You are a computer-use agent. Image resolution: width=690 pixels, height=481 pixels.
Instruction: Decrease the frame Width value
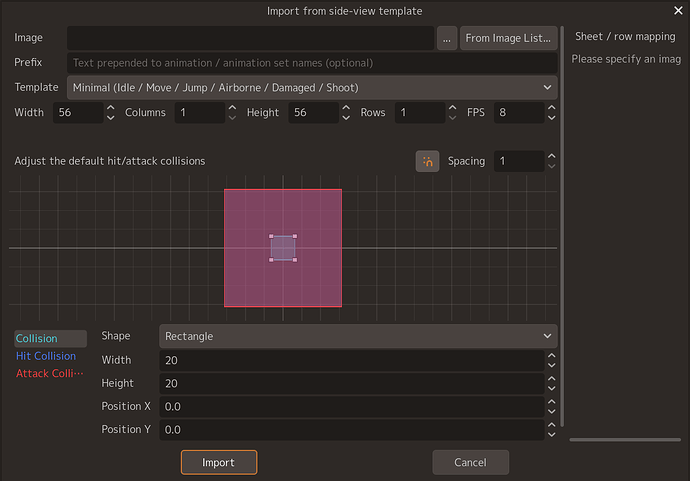[x=111, y=117]
